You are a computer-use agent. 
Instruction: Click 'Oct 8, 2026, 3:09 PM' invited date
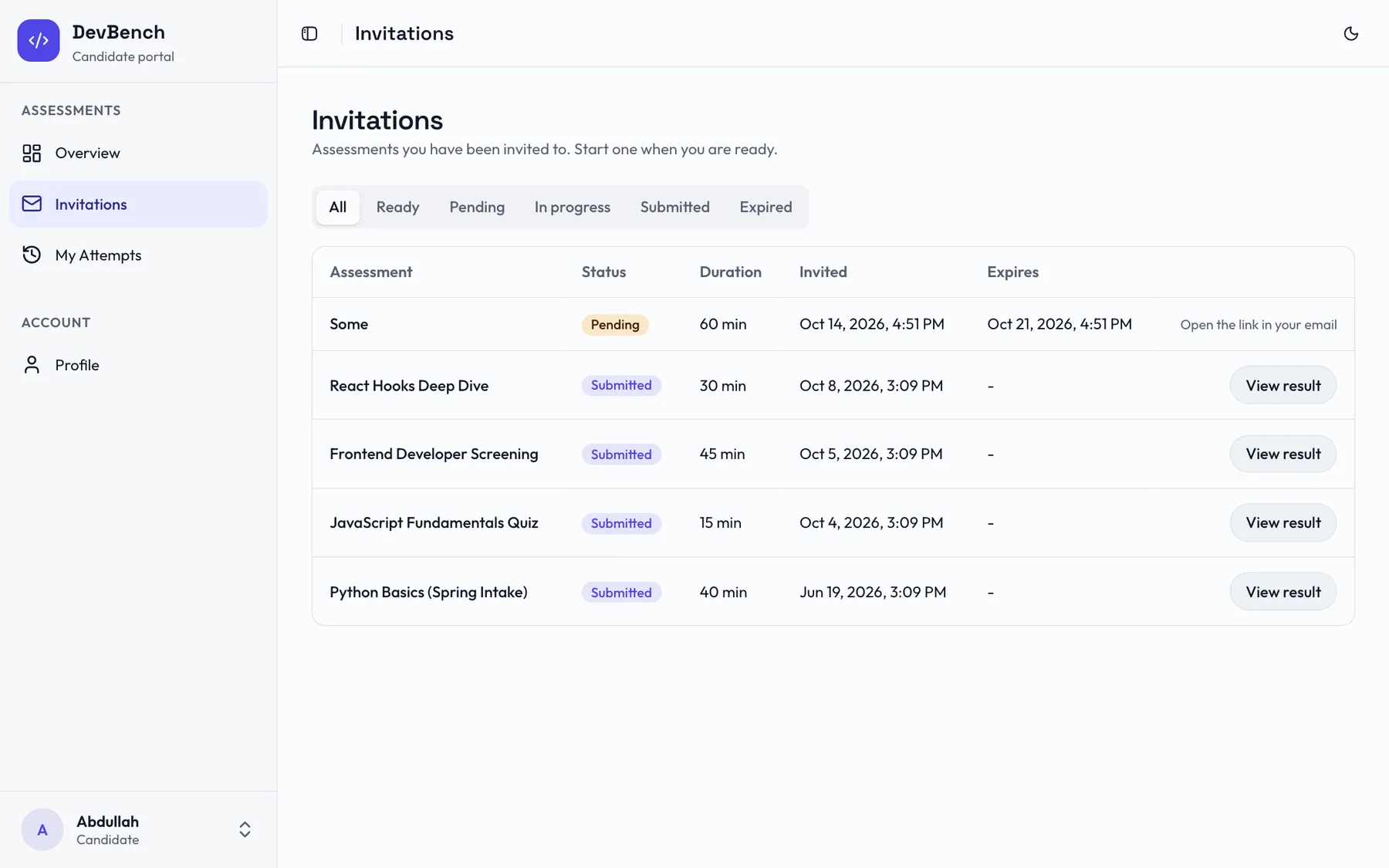(871, 385)
